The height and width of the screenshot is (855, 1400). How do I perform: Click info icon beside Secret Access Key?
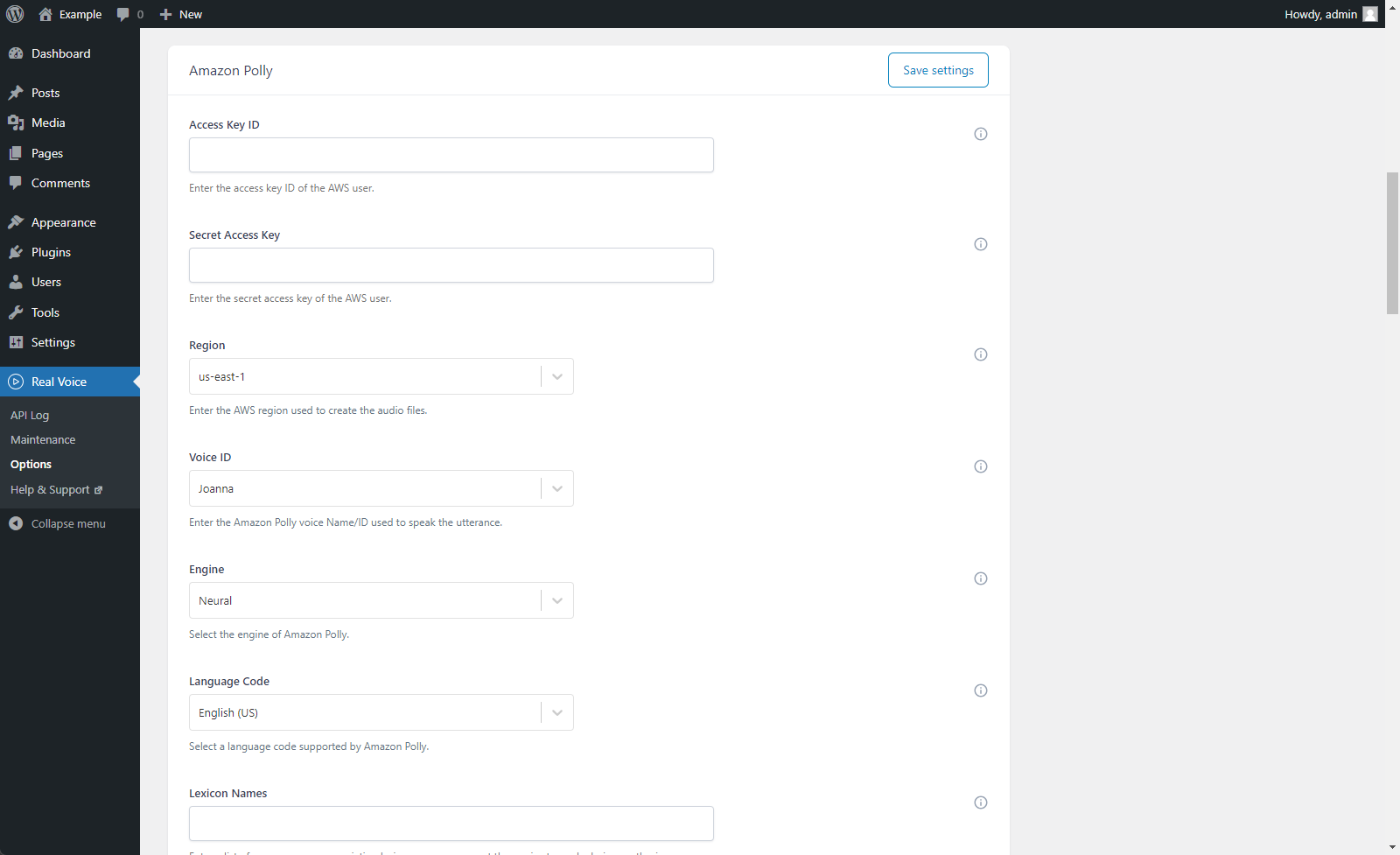coord(981,244)
